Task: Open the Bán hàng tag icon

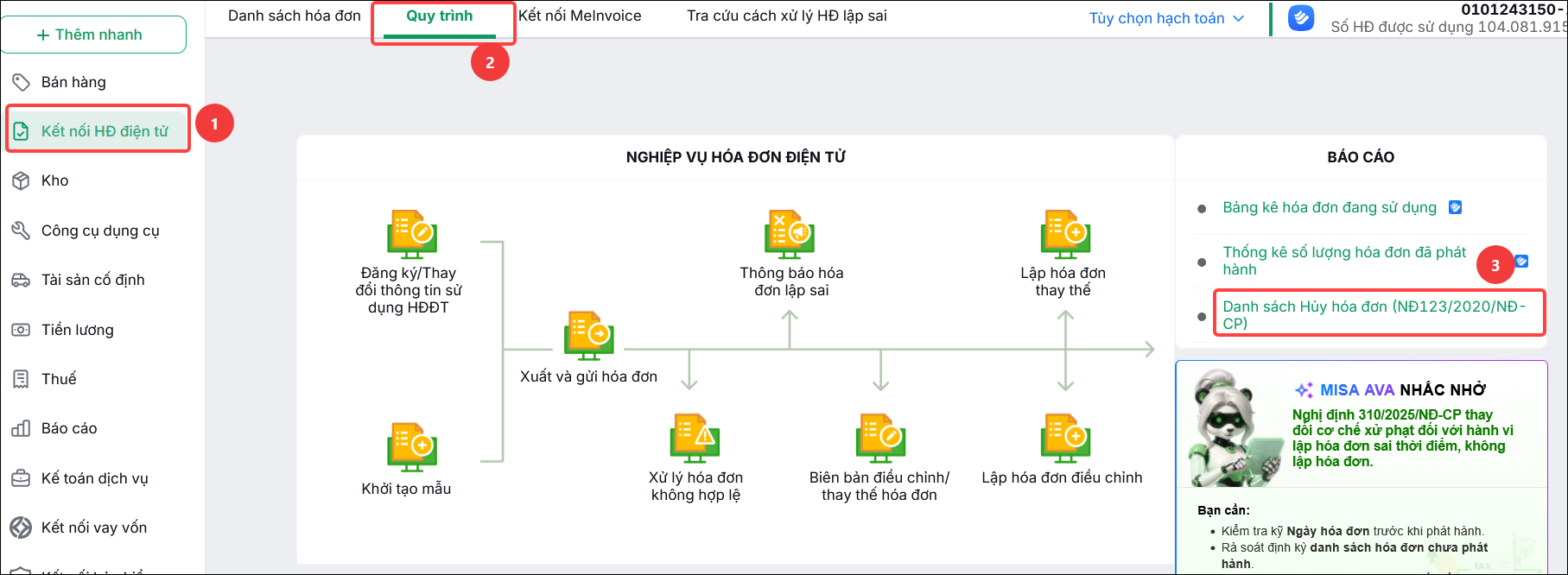Action: (21, 82)
